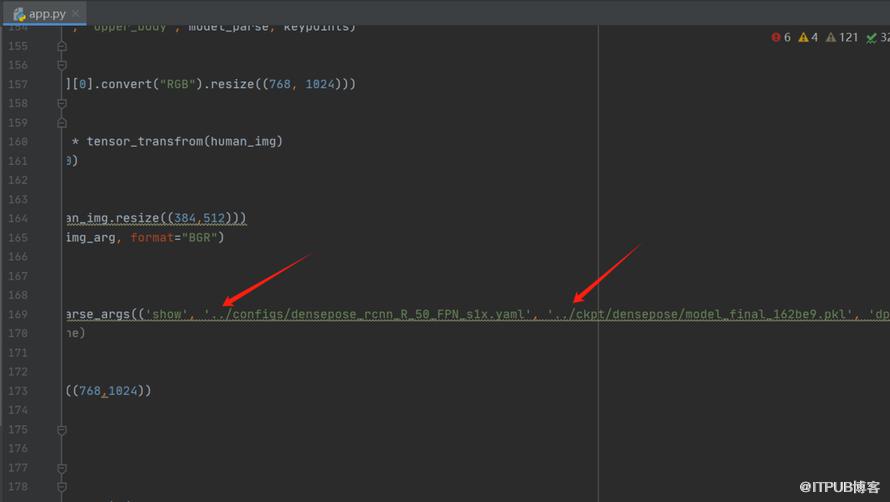890x502 pixels.
Task: Click line number 173 in the gutter
Action: click(x=18, y=391)
